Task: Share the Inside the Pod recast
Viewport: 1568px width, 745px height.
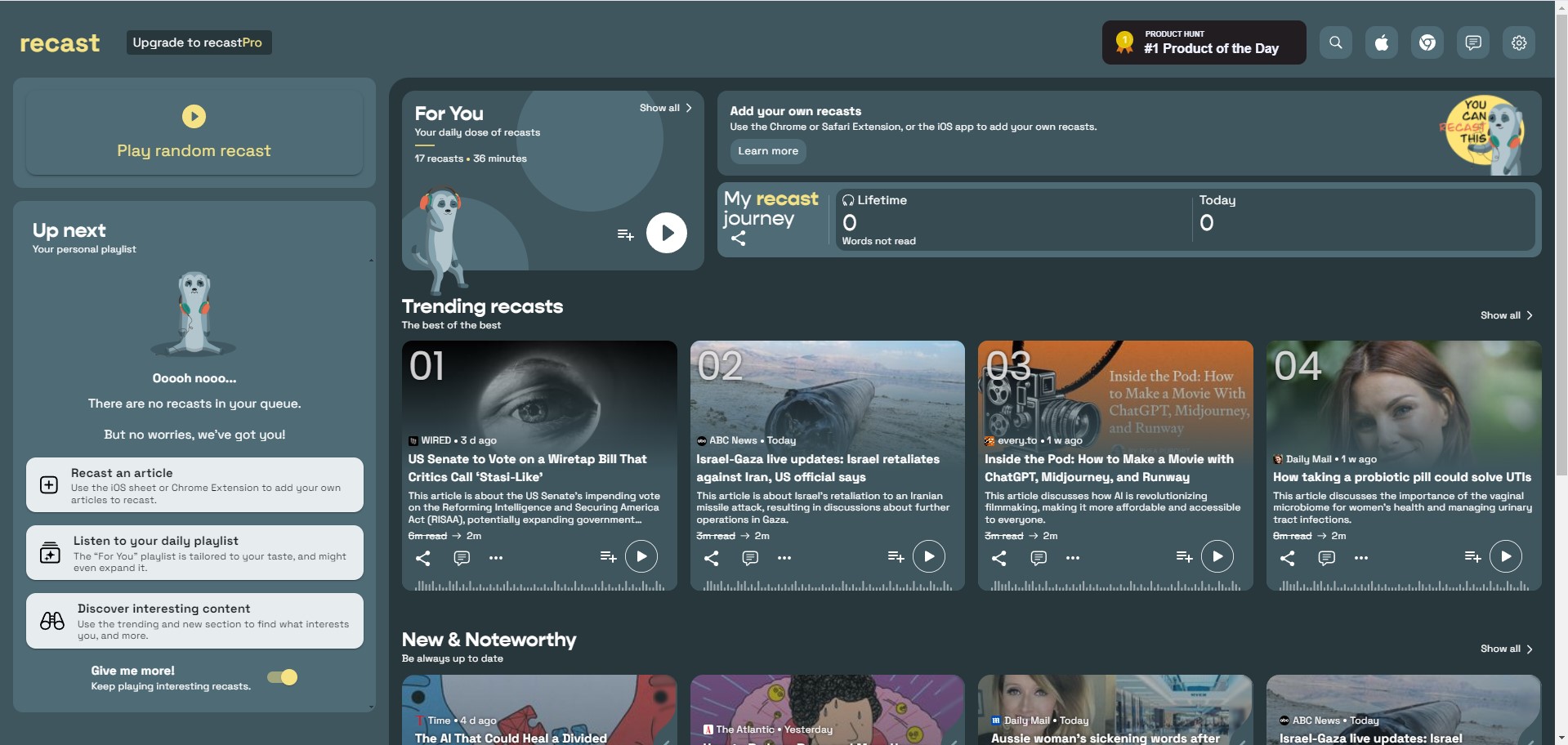Action: point(998,558)
